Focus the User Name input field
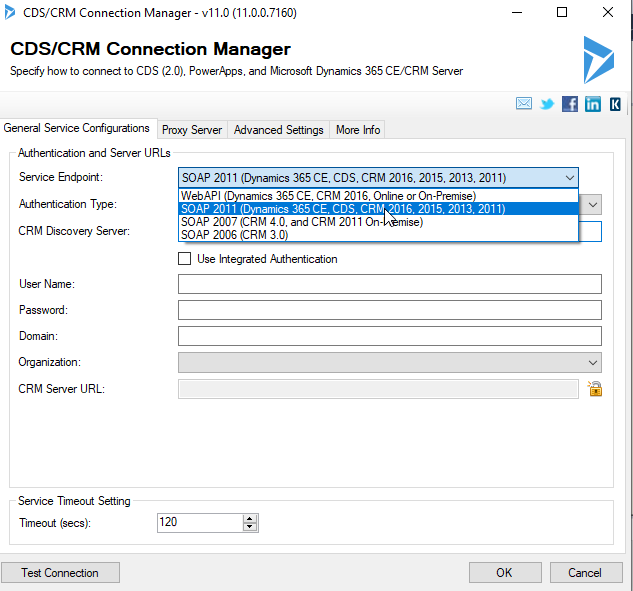 pos(390,284)
